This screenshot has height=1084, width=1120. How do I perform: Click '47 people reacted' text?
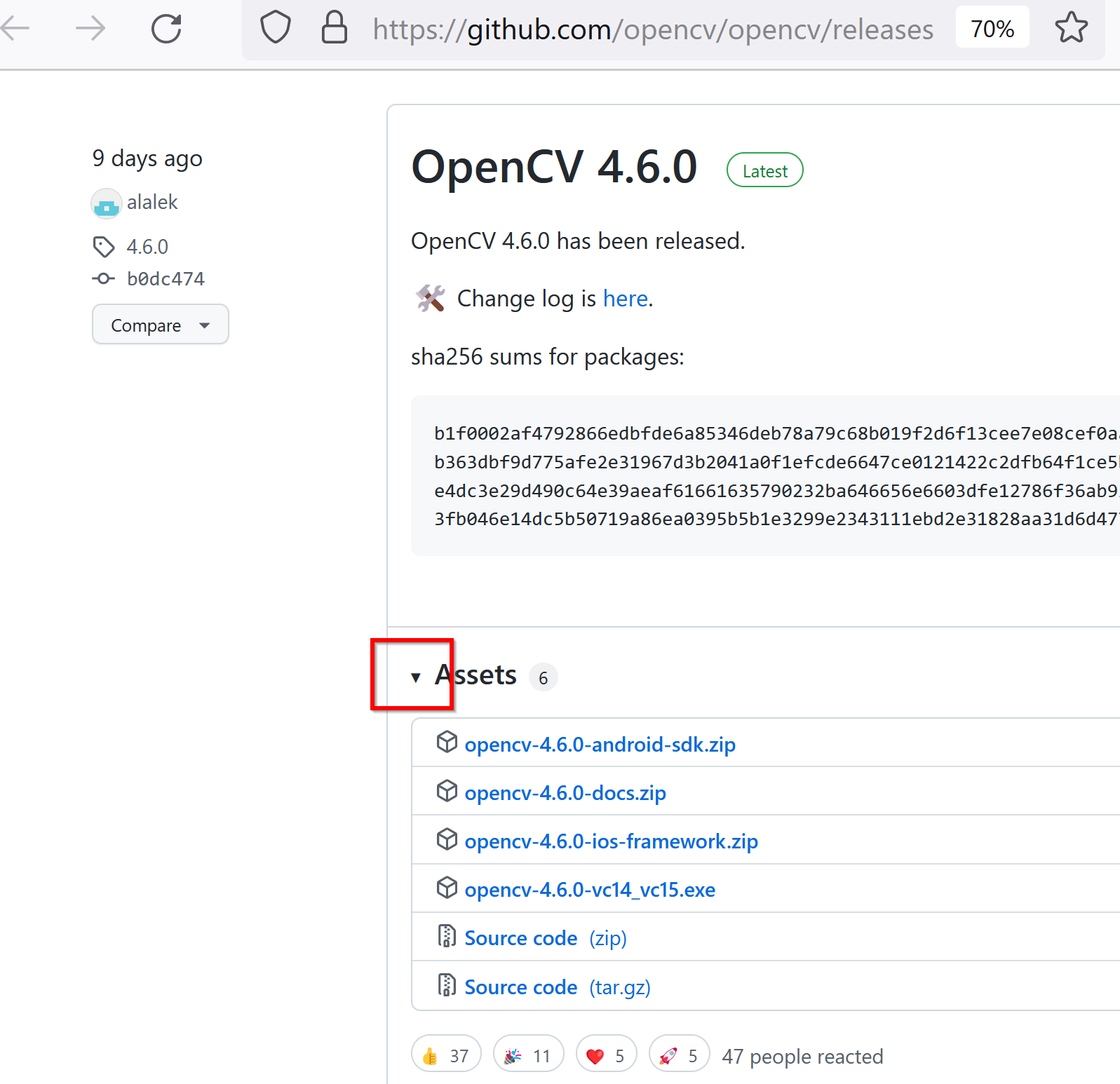click(802, 1056)
